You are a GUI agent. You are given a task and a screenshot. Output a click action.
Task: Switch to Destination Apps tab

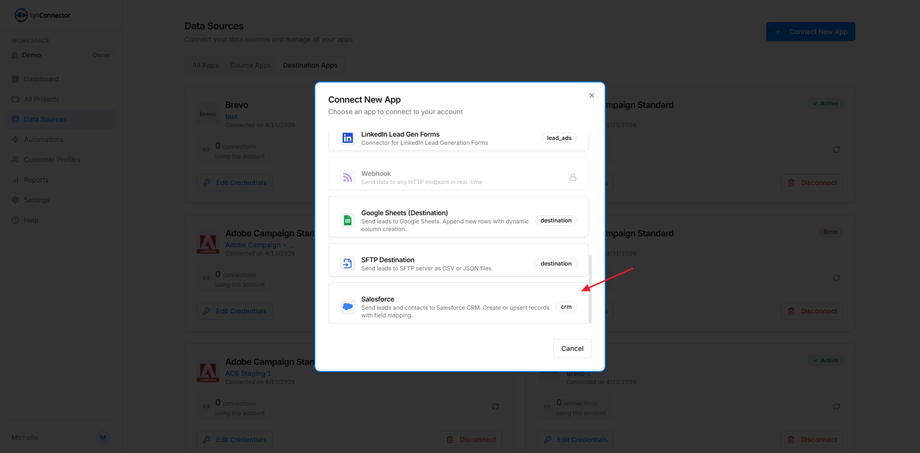pyautogui.click(x=310, y=65)
